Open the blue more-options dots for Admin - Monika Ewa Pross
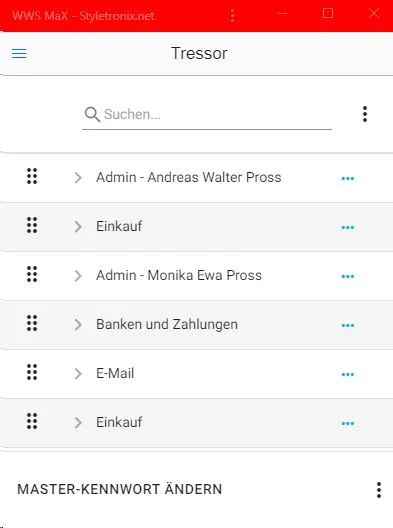 (348, 276)
